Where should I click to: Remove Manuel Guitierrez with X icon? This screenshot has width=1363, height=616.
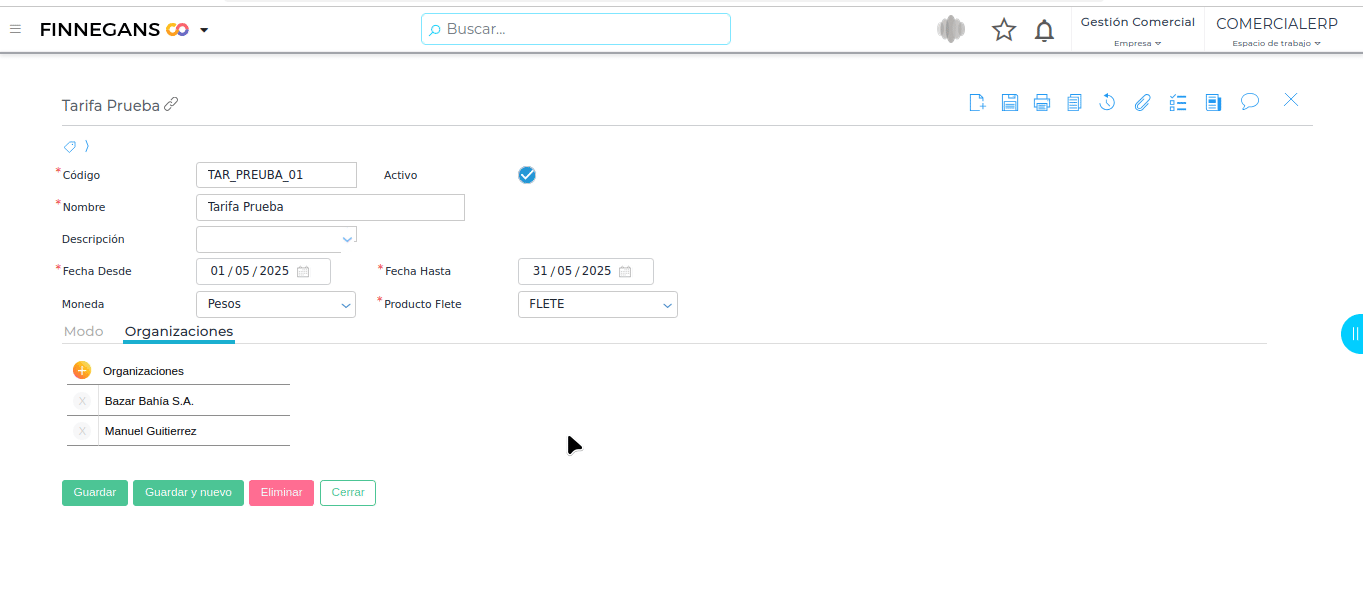click(x=82, y=431)
